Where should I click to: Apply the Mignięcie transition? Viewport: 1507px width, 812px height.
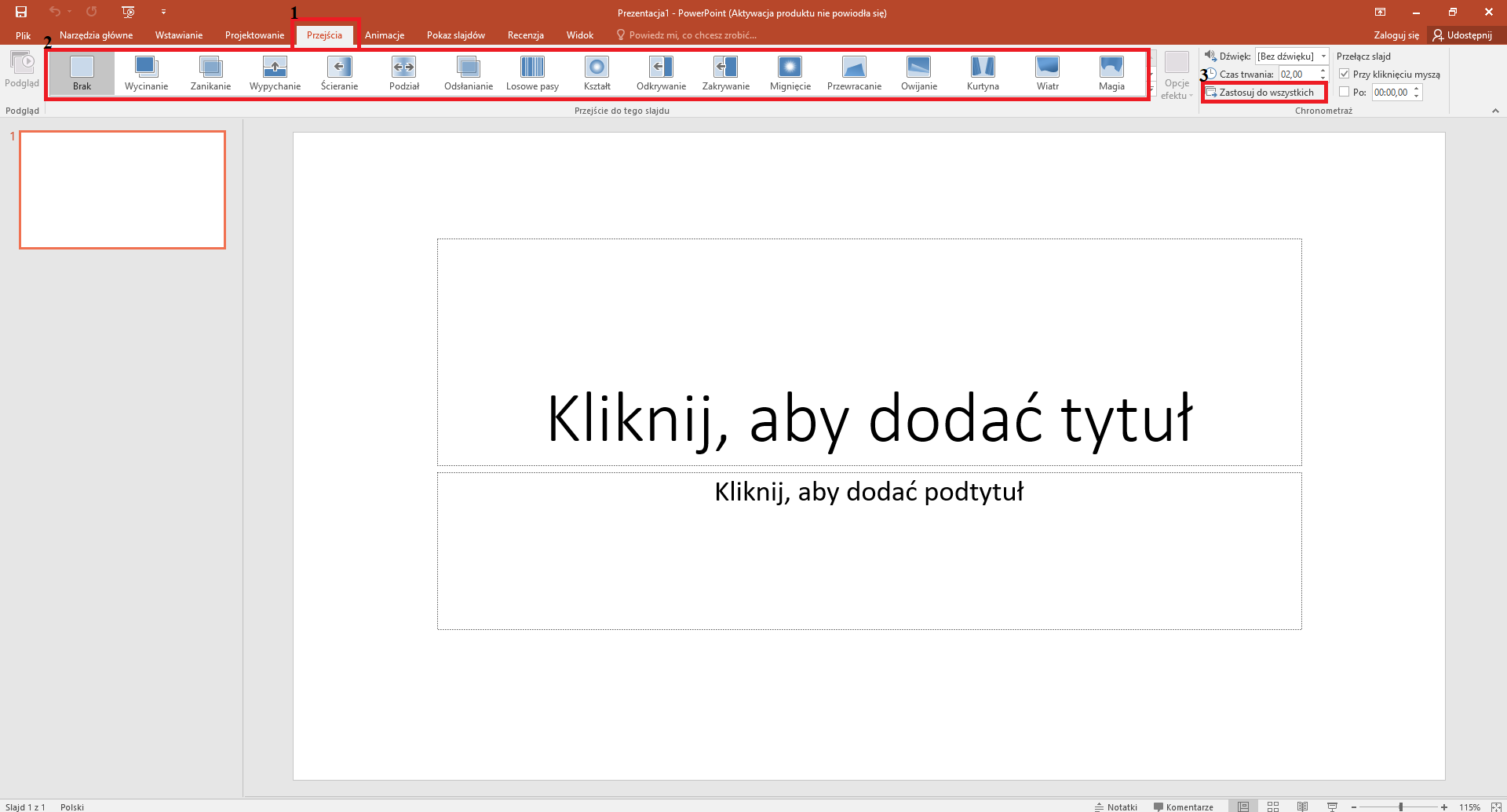pyautogui.click(x=790, y=74)
